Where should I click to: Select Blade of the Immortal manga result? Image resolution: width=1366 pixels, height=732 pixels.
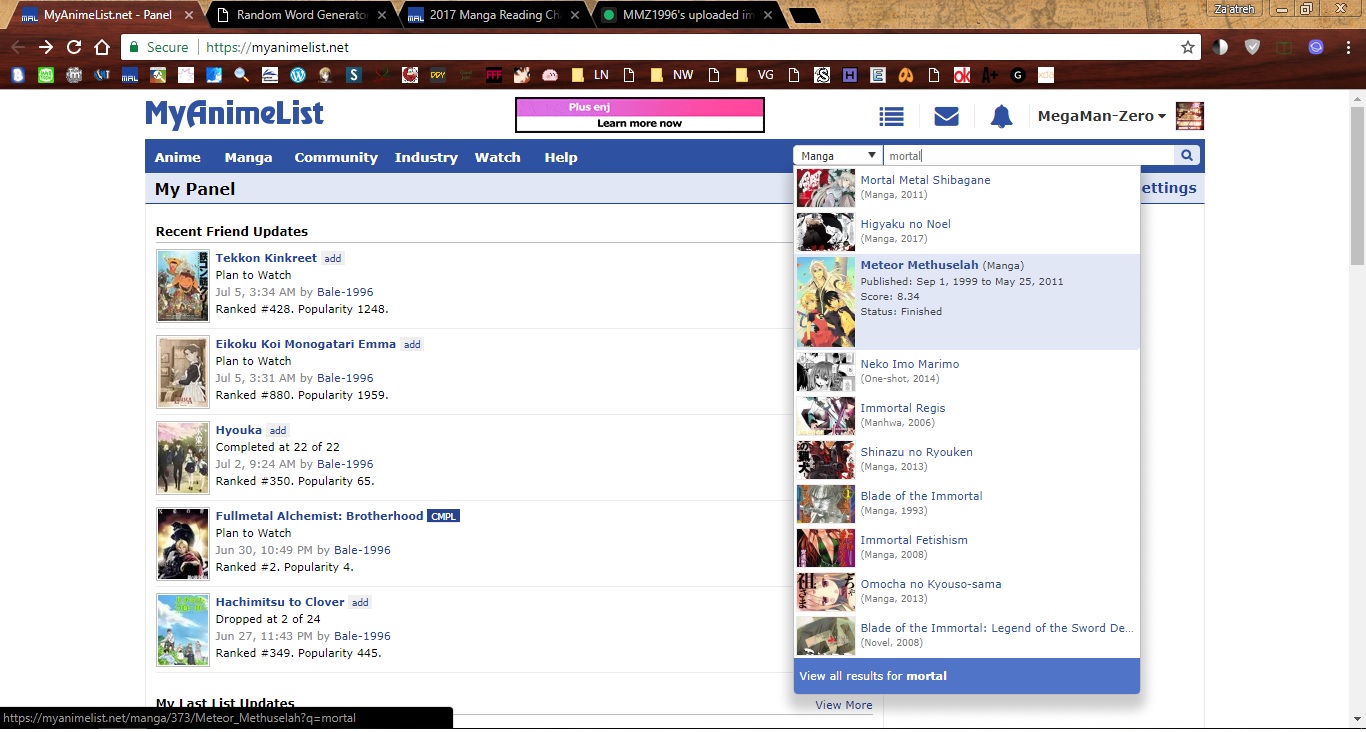tap(967, 504)
